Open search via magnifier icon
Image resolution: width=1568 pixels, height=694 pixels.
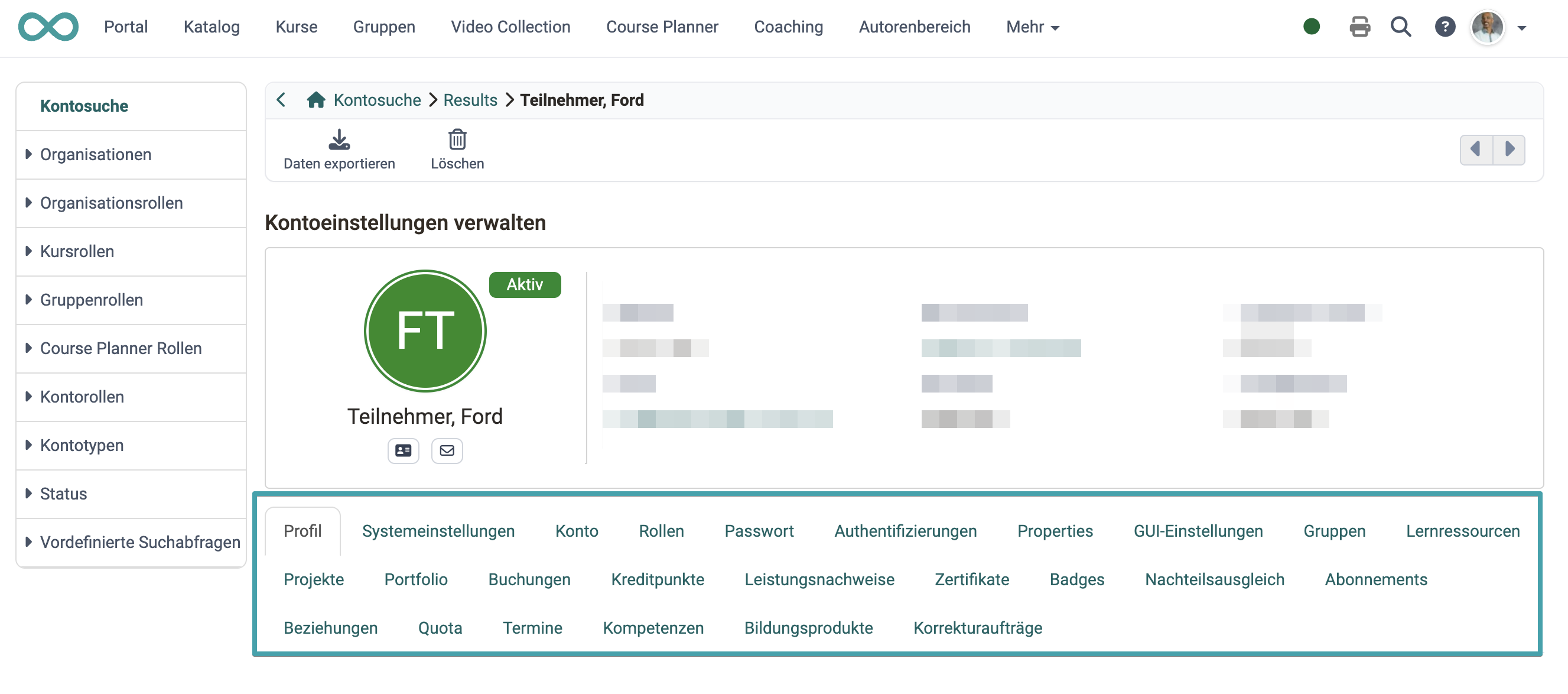coord(1401,27)
